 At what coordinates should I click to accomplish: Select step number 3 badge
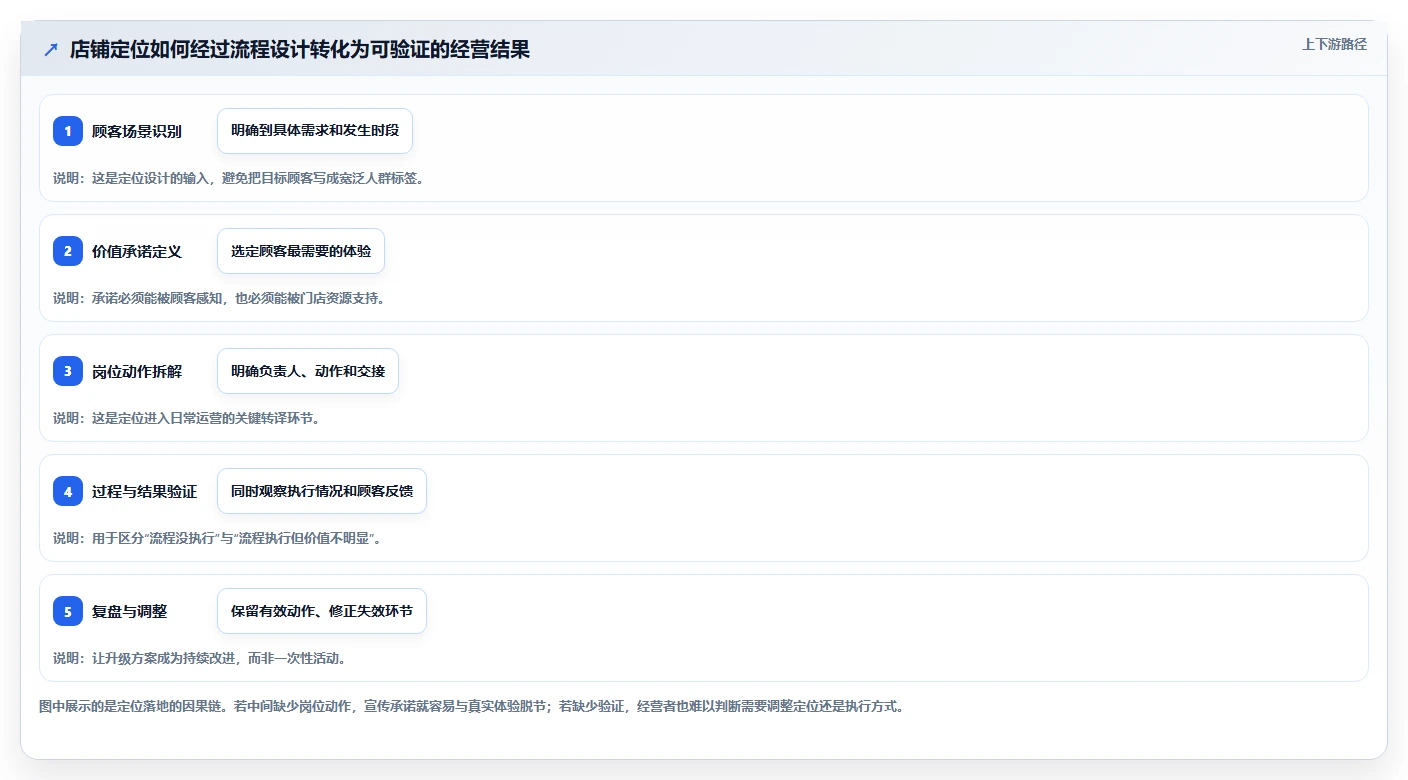click(x=68, y=371)
